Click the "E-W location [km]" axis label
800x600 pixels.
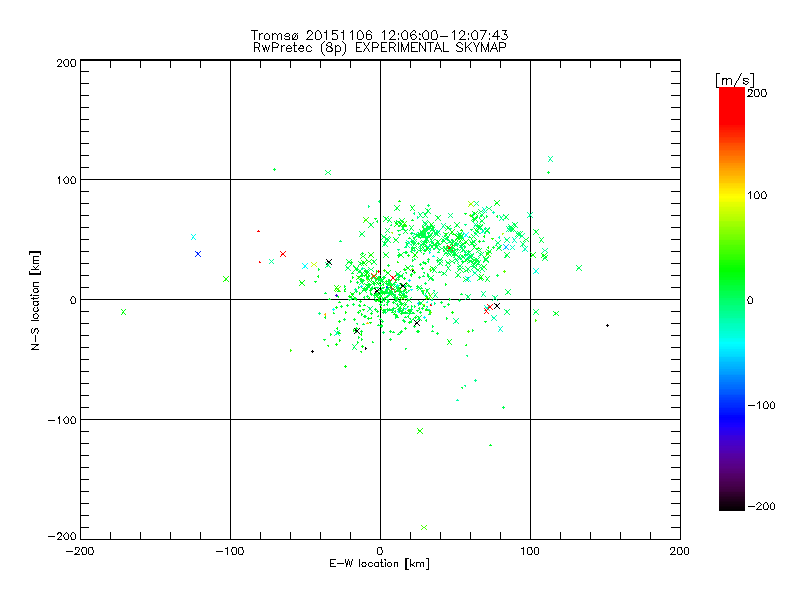(379, 564)
